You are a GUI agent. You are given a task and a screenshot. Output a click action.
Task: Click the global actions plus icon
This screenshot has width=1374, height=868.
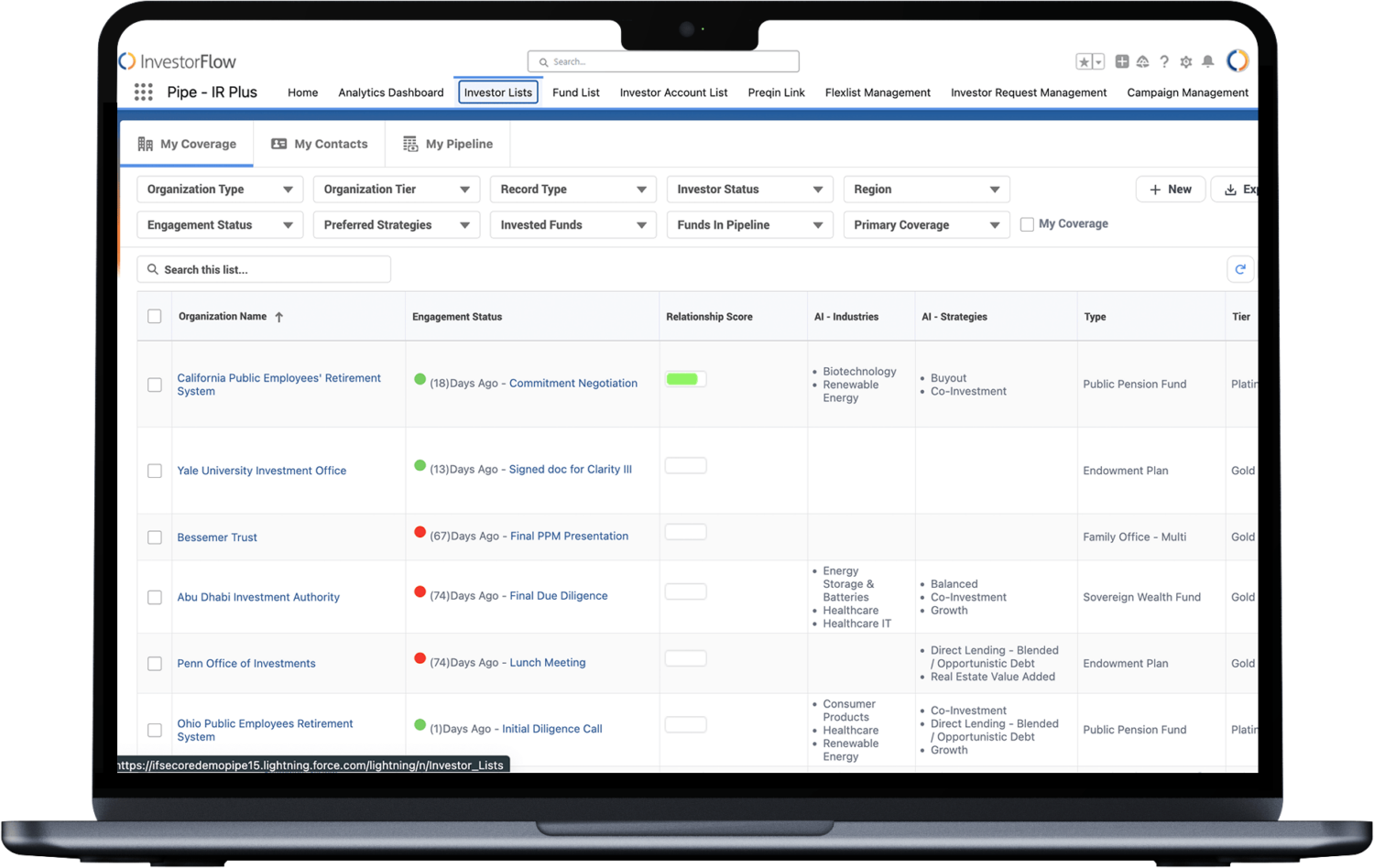[x=1122, y=61]
